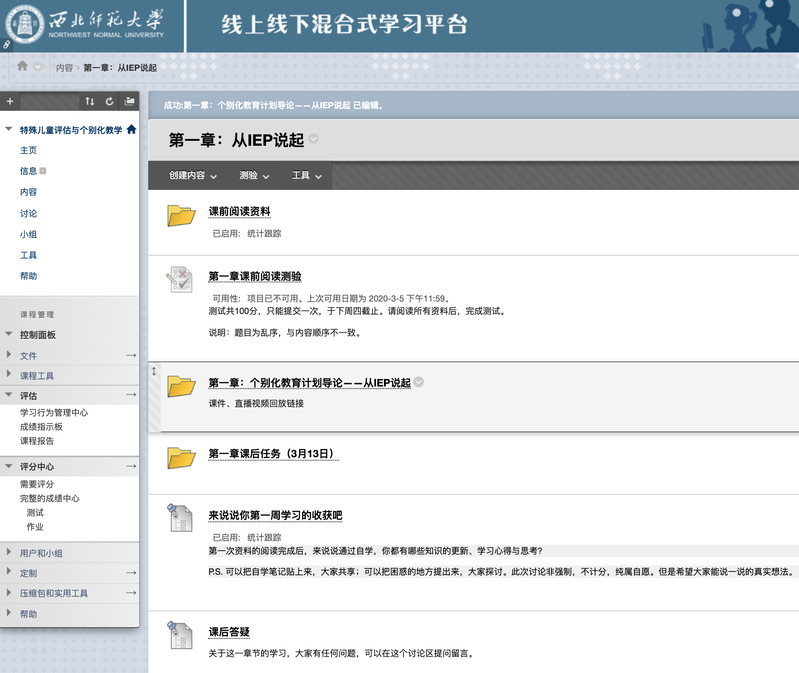Screen dimensions: 799x673
Task: Select 讨论 in the course menu
Action: (x=28, y=213)
